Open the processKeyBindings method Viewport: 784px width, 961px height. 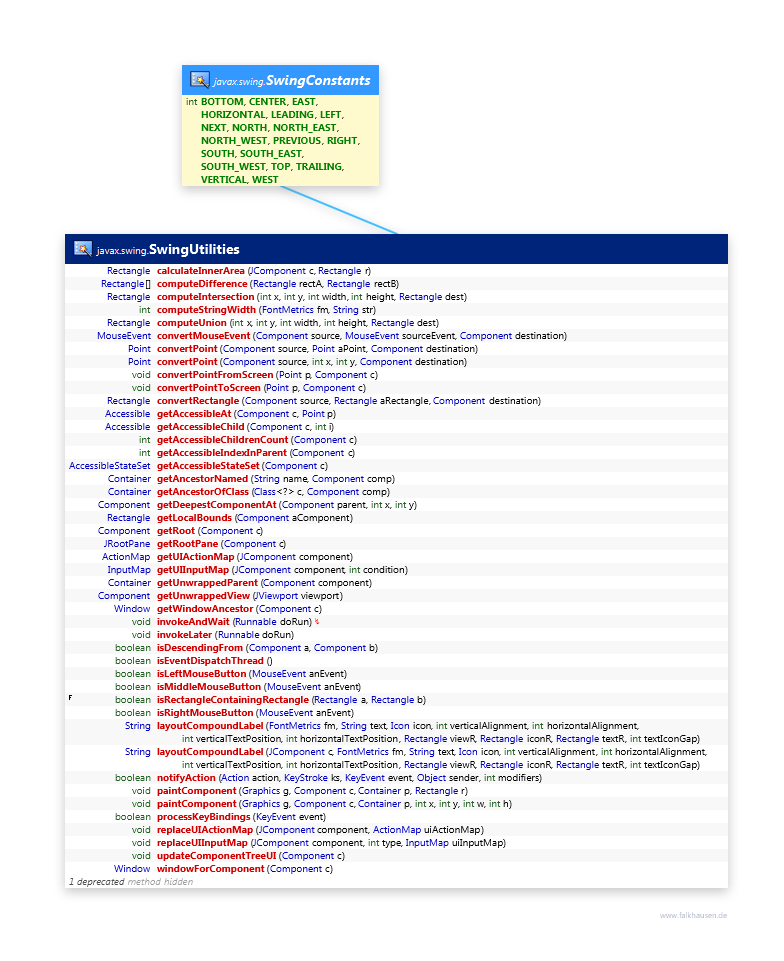[204, 817]
